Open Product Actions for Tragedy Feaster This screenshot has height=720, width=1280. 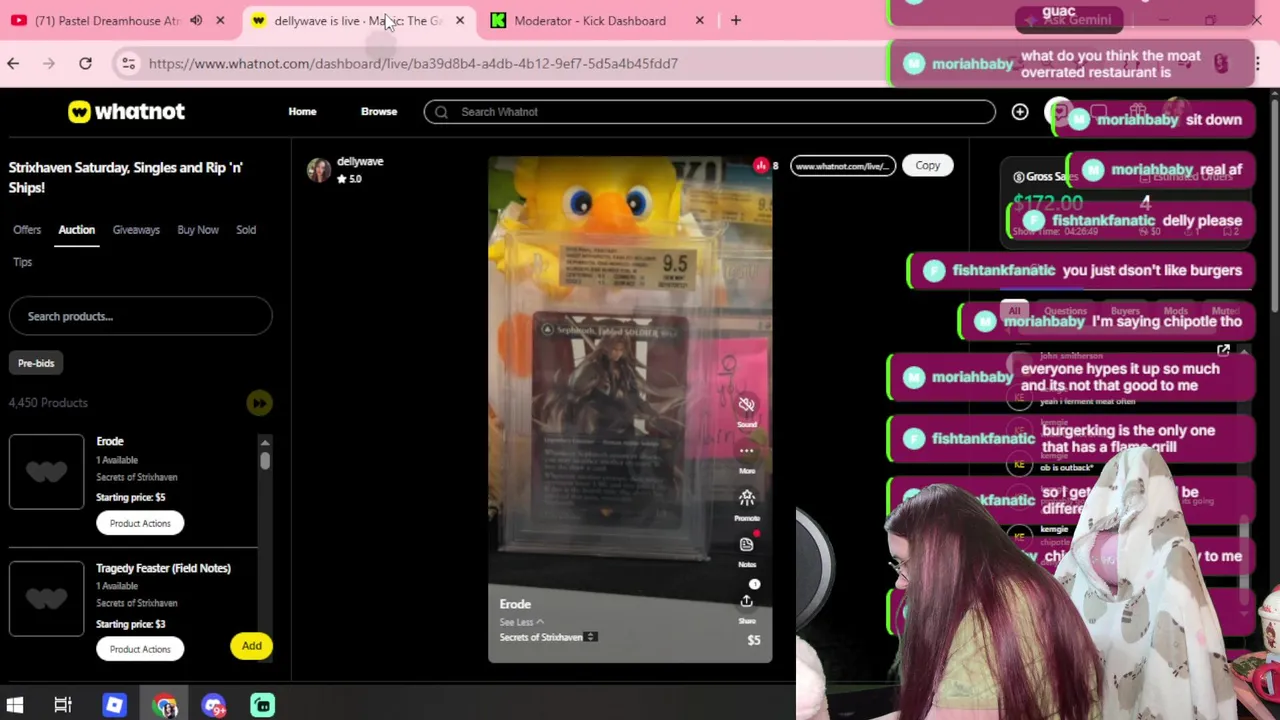(140, 649)
